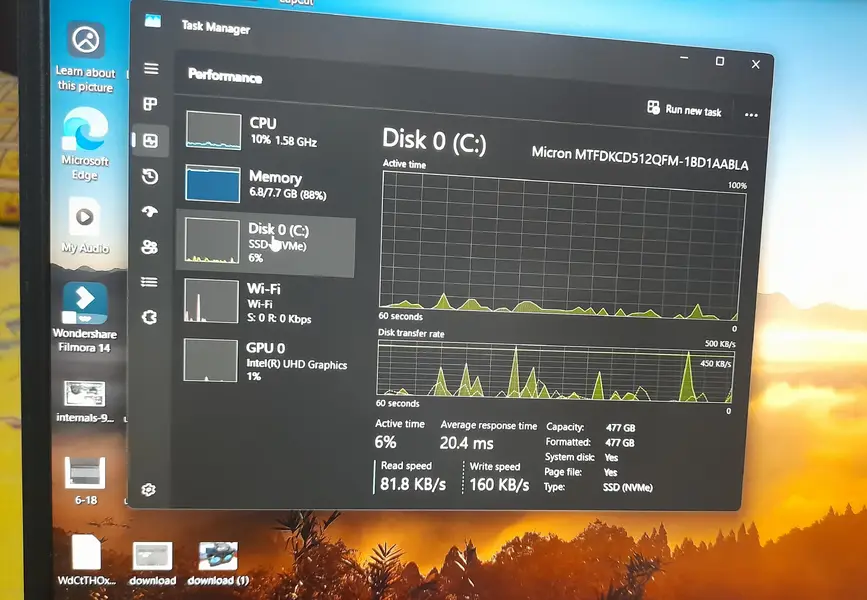Switch to the Users page icon

pos(150,247)
